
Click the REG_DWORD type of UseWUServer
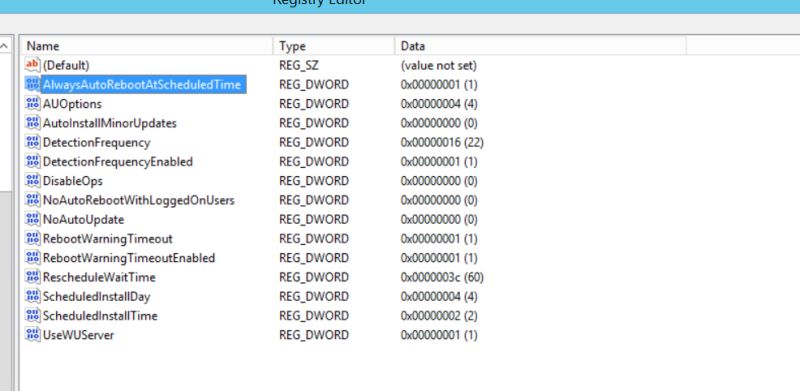pyautogui.click(x=314, y=335)
